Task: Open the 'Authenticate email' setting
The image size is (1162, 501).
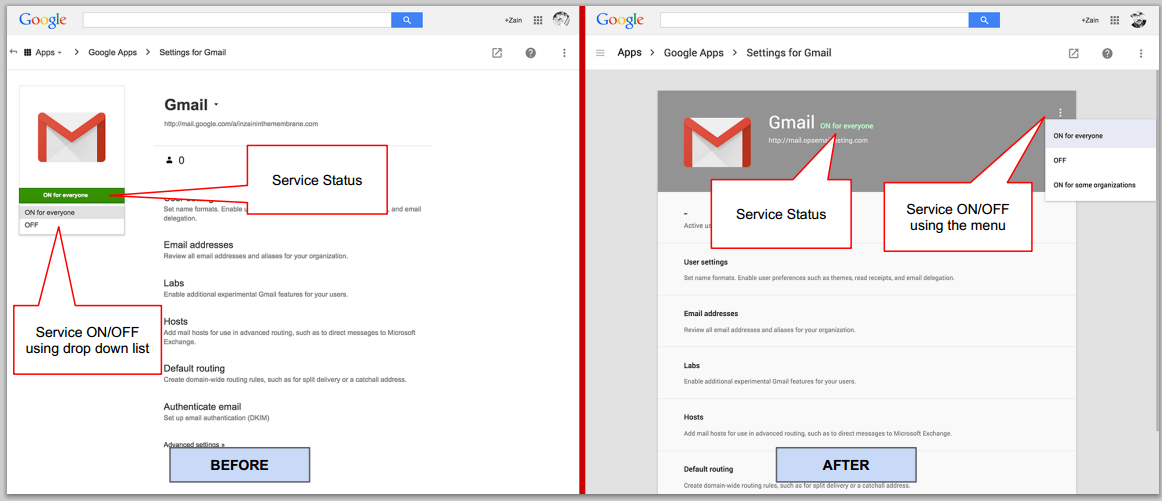Action: point(202,407)
